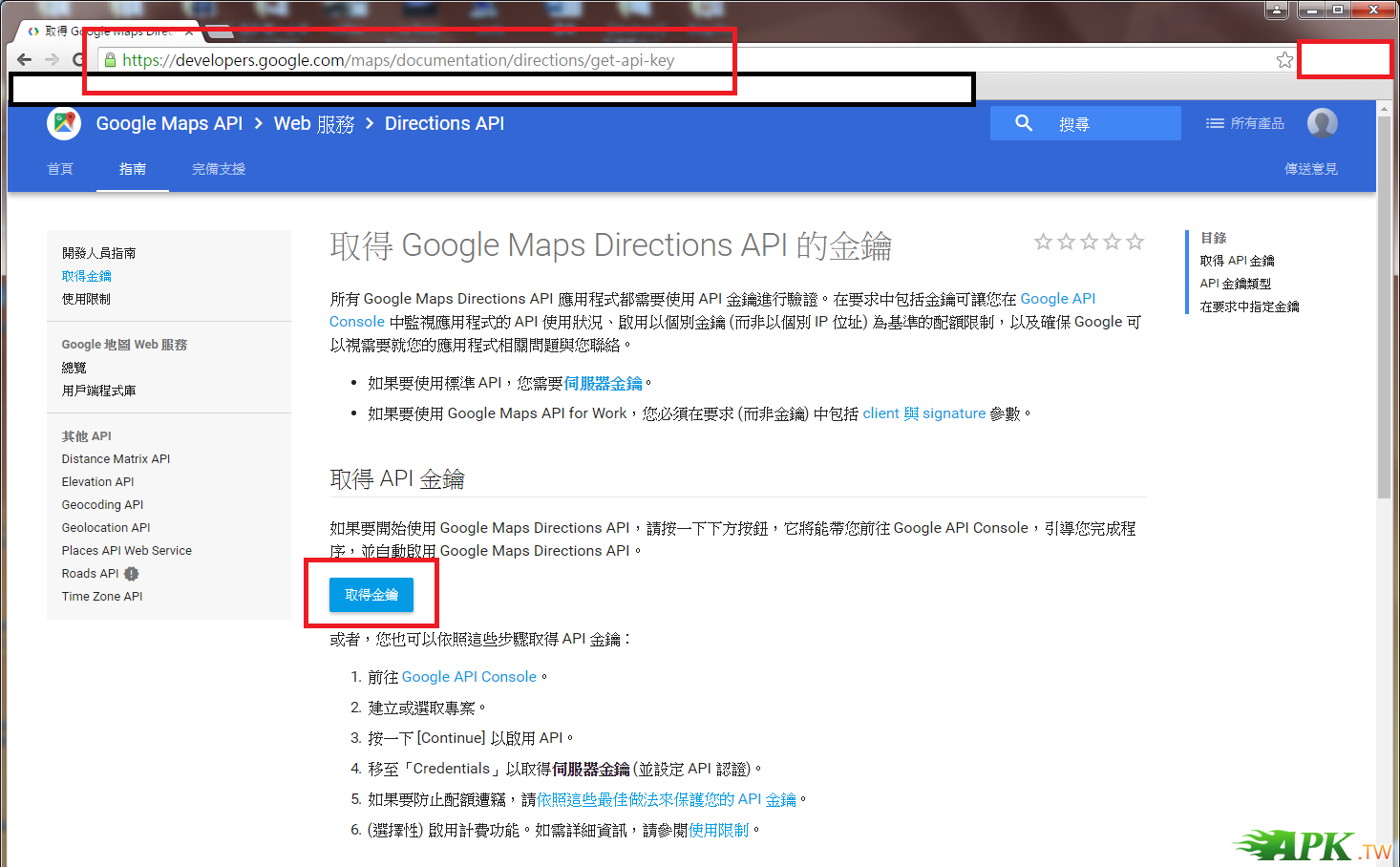Click the magnifying glass search icon
Image resolution: width=1400 pixels, height=867 pixels.
1024,123
